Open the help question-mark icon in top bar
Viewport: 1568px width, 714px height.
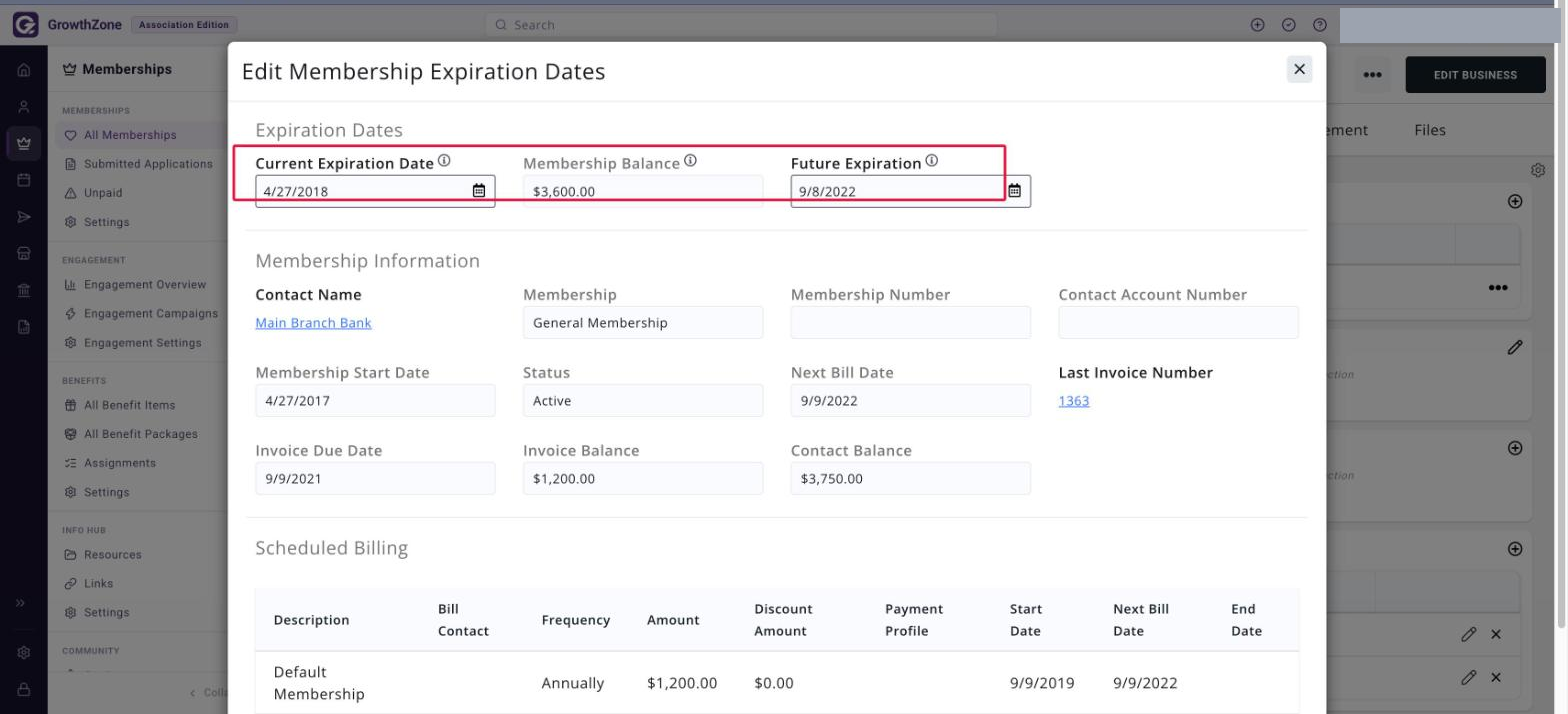click(1320, 25)
